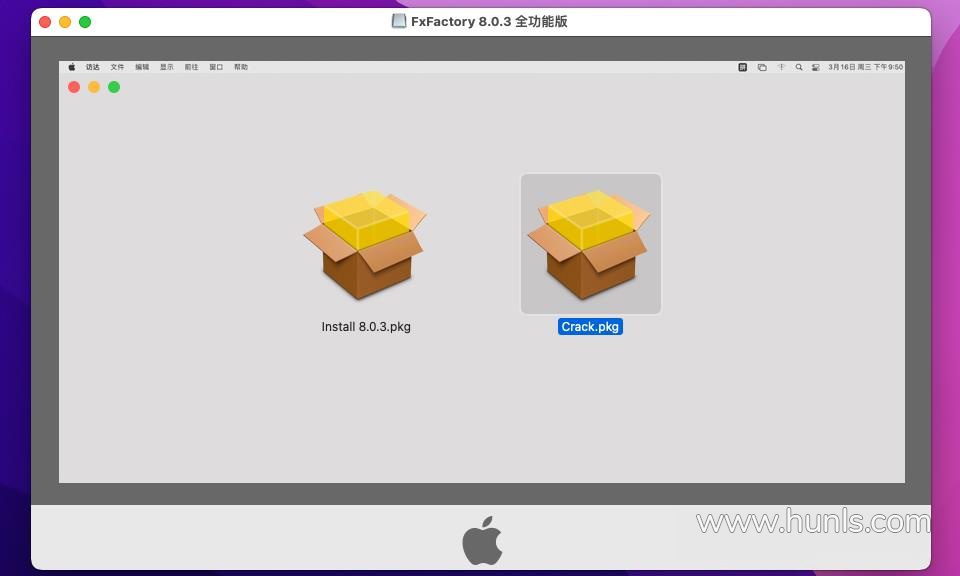The width and height of the screenshot is (960, 576).
Task: Click the inner green zoom button
Action: (x=114, y=87)
